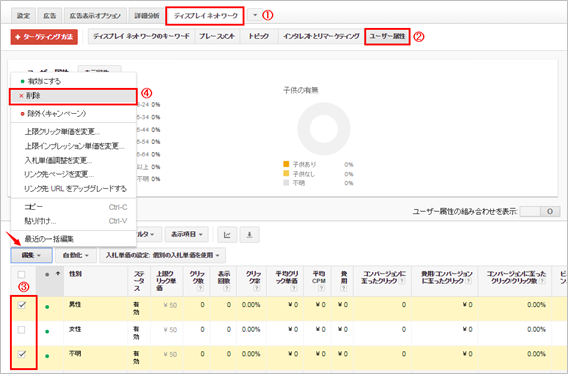Toggle ユーザー属性の組み合わせを表示 switch

pyautogui.click(x=540, y=212)
